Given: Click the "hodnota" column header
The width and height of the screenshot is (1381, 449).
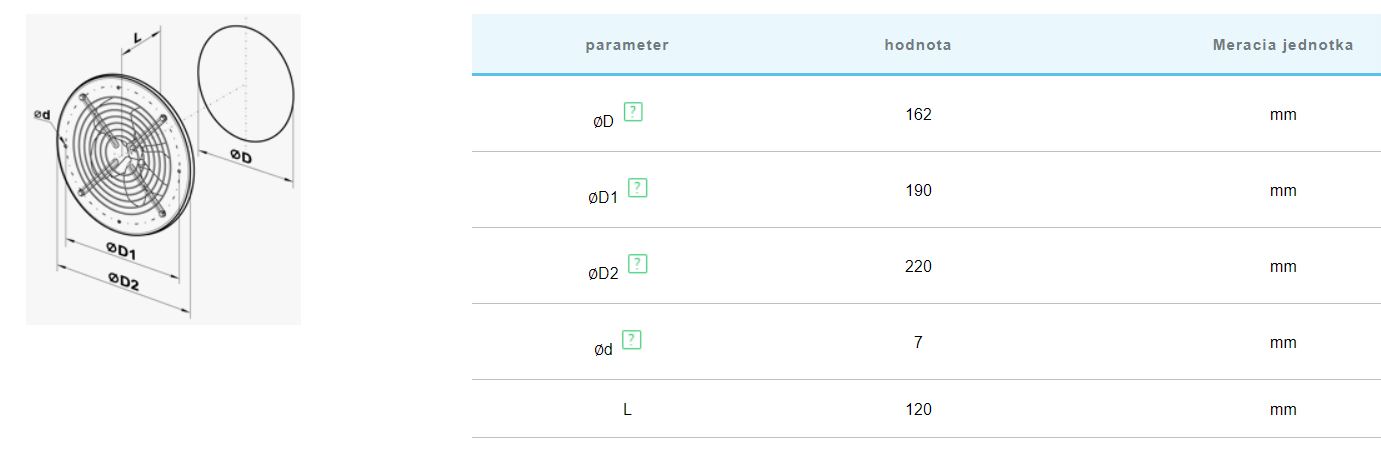Looking at the screenshot, I should [x=918, y=45].
